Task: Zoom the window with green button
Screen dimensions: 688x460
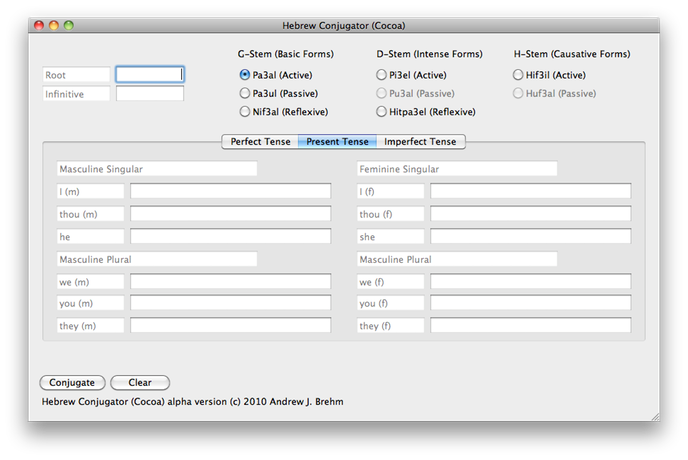Action: click(x=69, y=25)
